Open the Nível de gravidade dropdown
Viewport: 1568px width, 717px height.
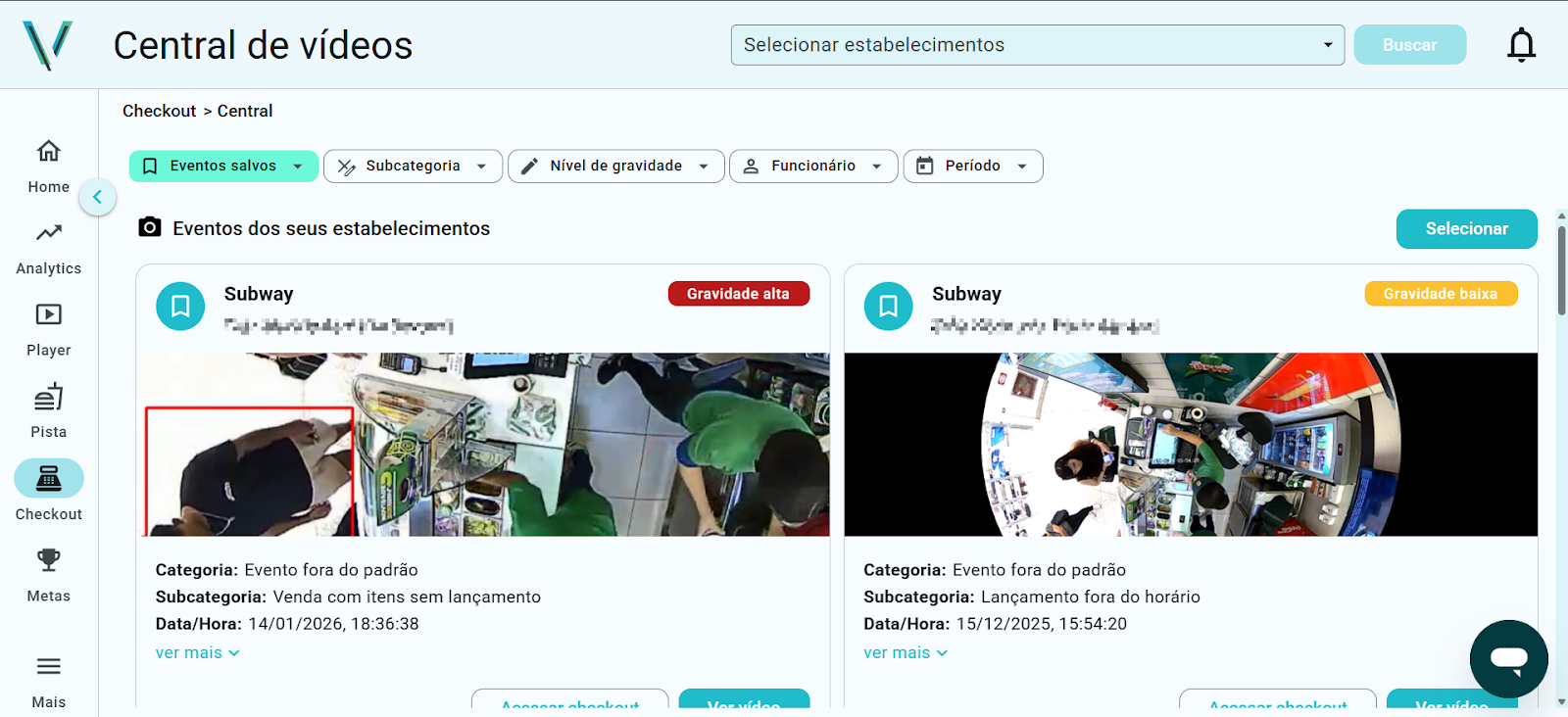tap(615, 167)
